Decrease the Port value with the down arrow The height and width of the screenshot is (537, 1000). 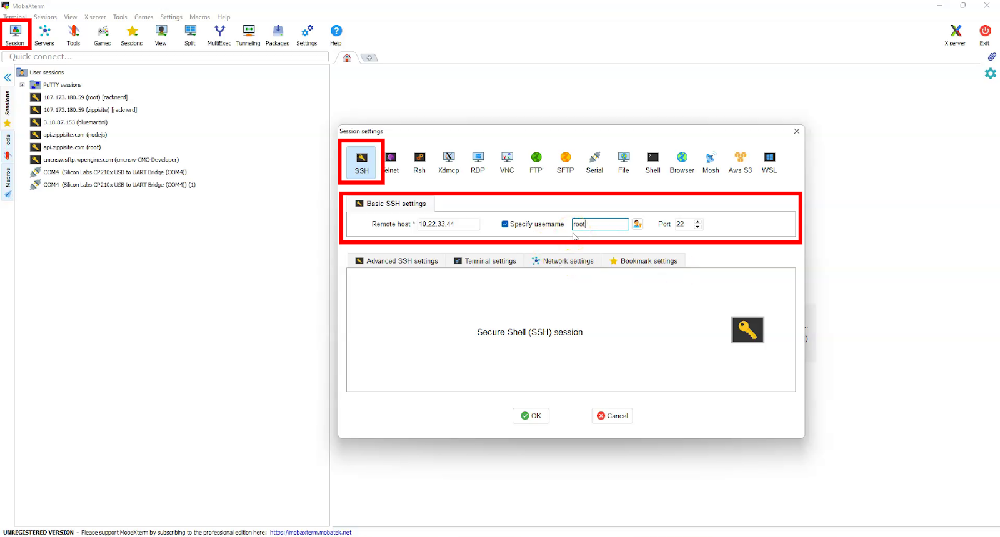click(x=698, y=226)
